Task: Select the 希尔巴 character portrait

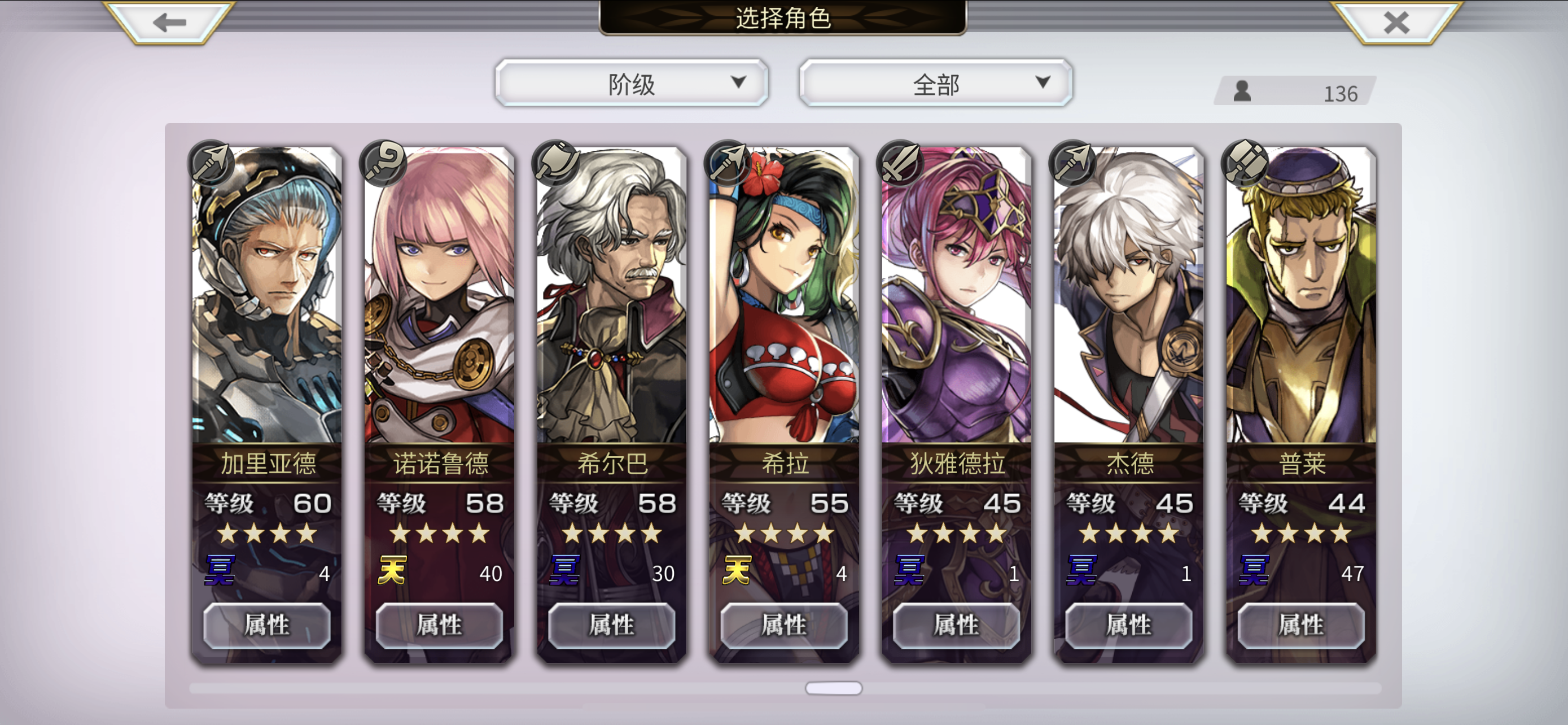Action: click(611, 295)
